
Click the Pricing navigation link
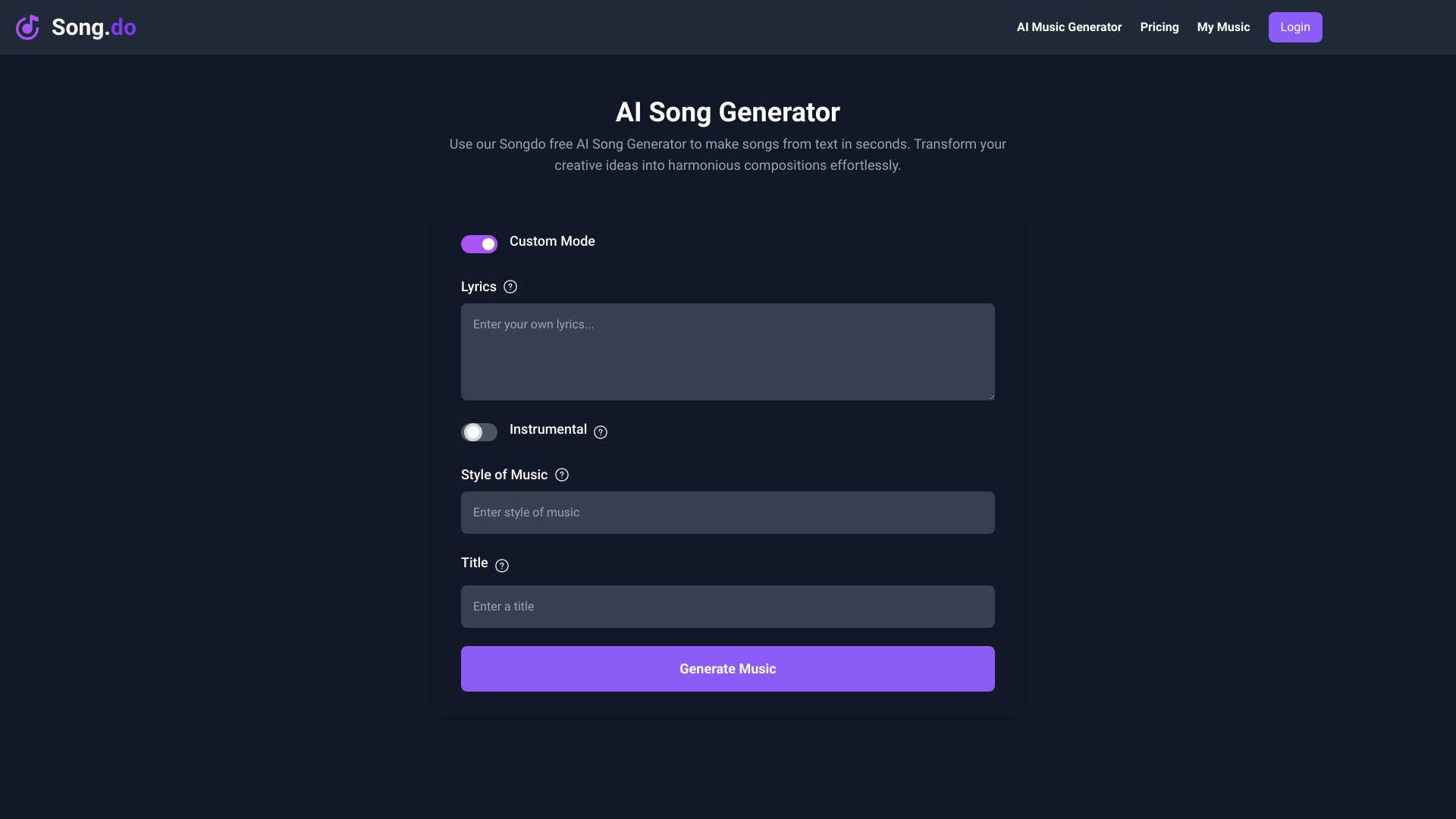tap(1160, 27)
